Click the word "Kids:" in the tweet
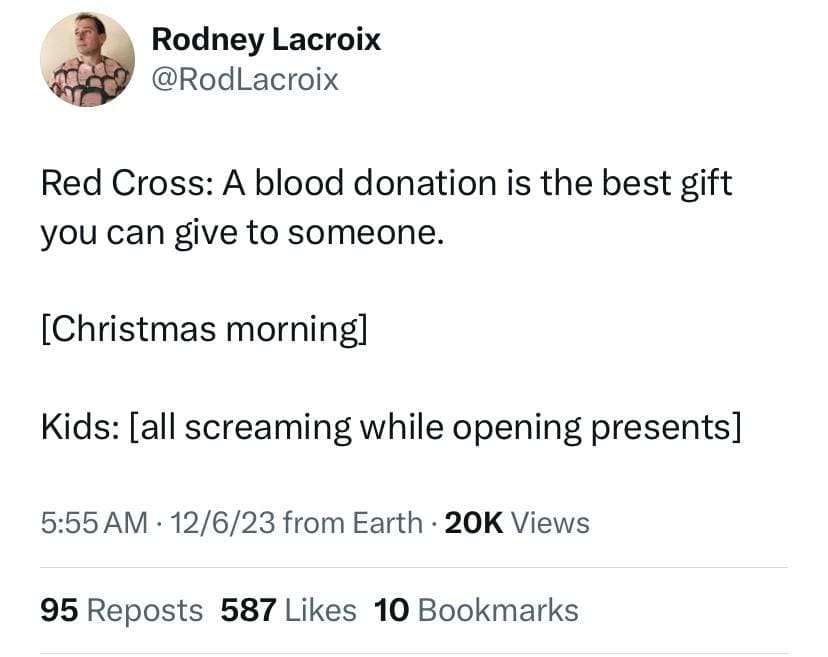This screenshot has width=828, height=657. pyautogui.click(x=80, y=427)
